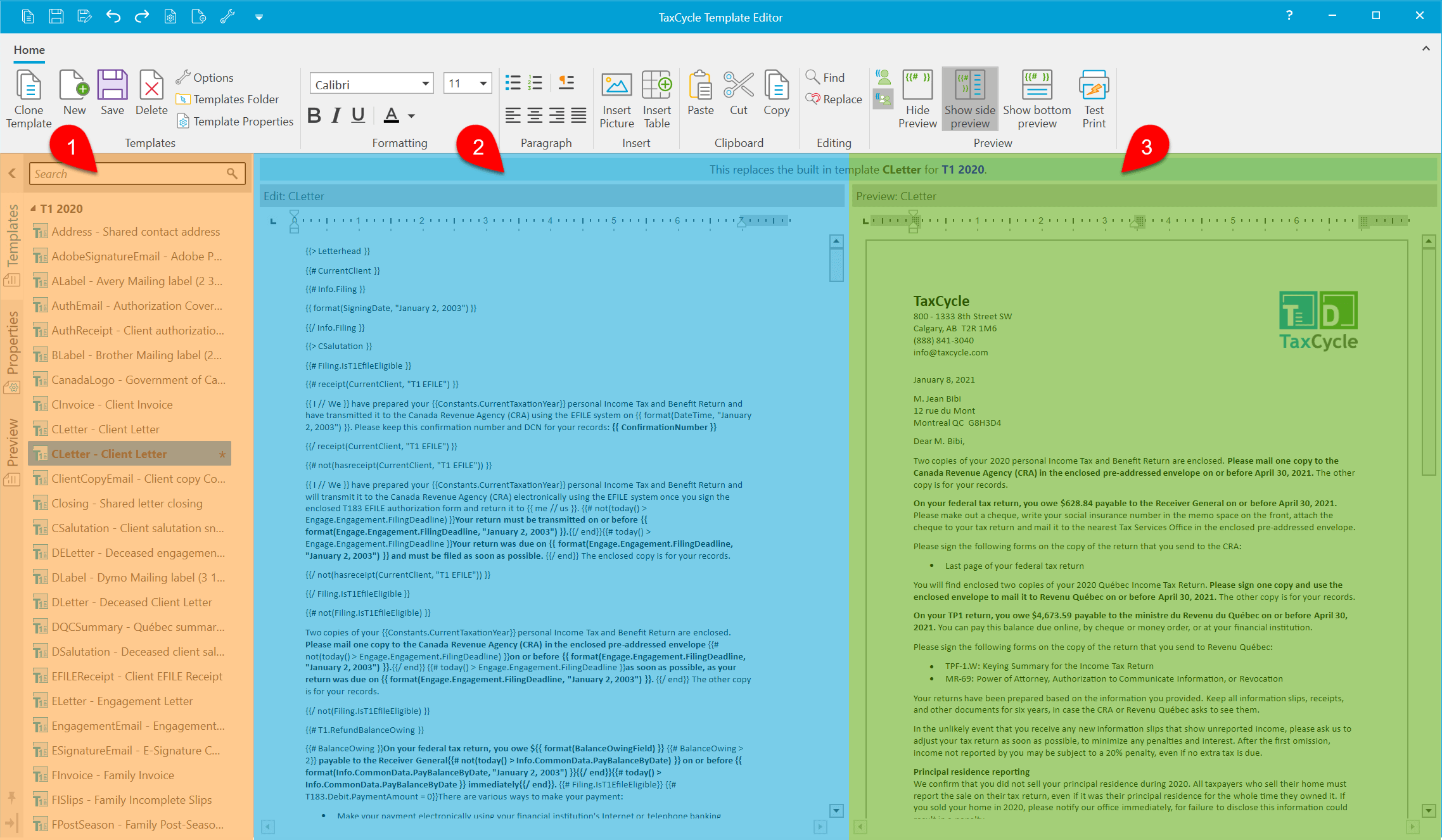Open the Templates Folder

(x=227, y=99)
